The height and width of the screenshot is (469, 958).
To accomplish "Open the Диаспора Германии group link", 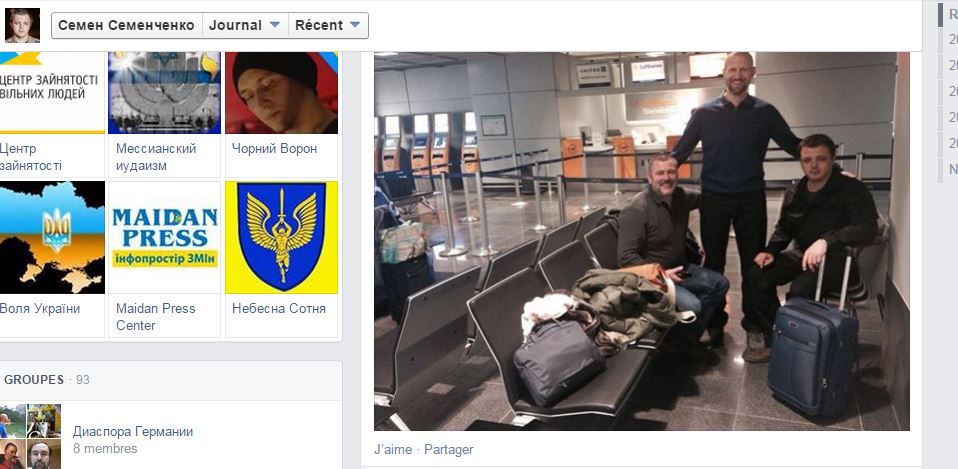I will (x=133, y=432).
